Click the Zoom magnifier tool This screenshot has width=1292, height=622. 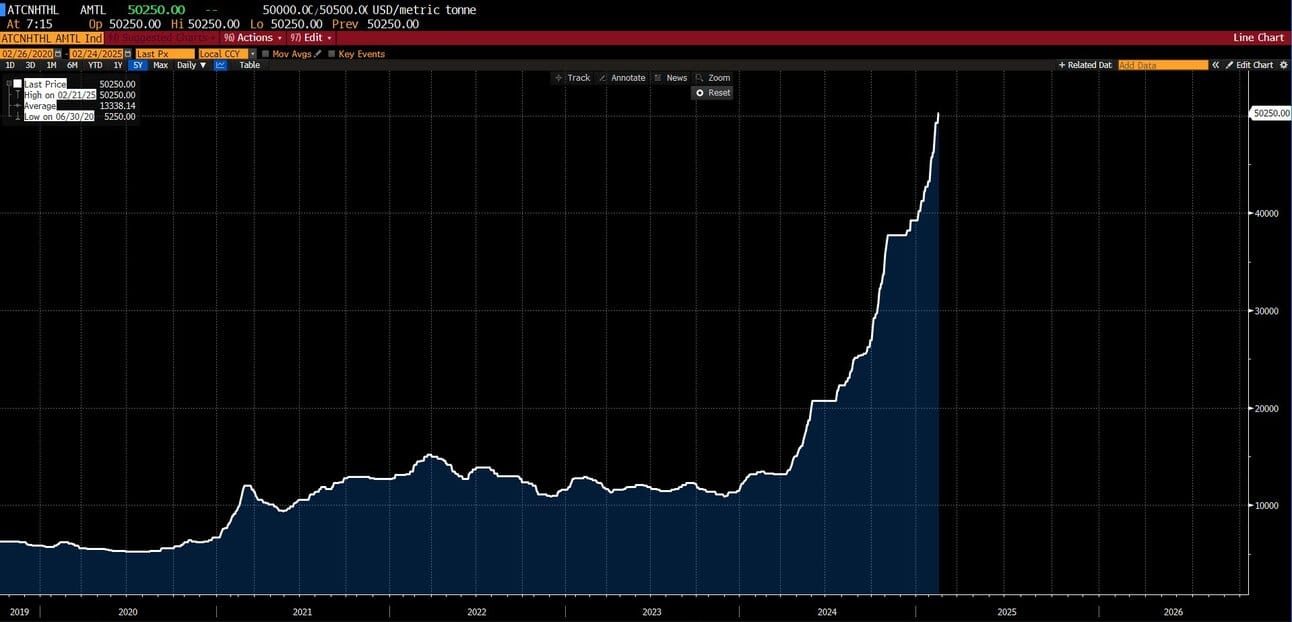tap(713, 78)
